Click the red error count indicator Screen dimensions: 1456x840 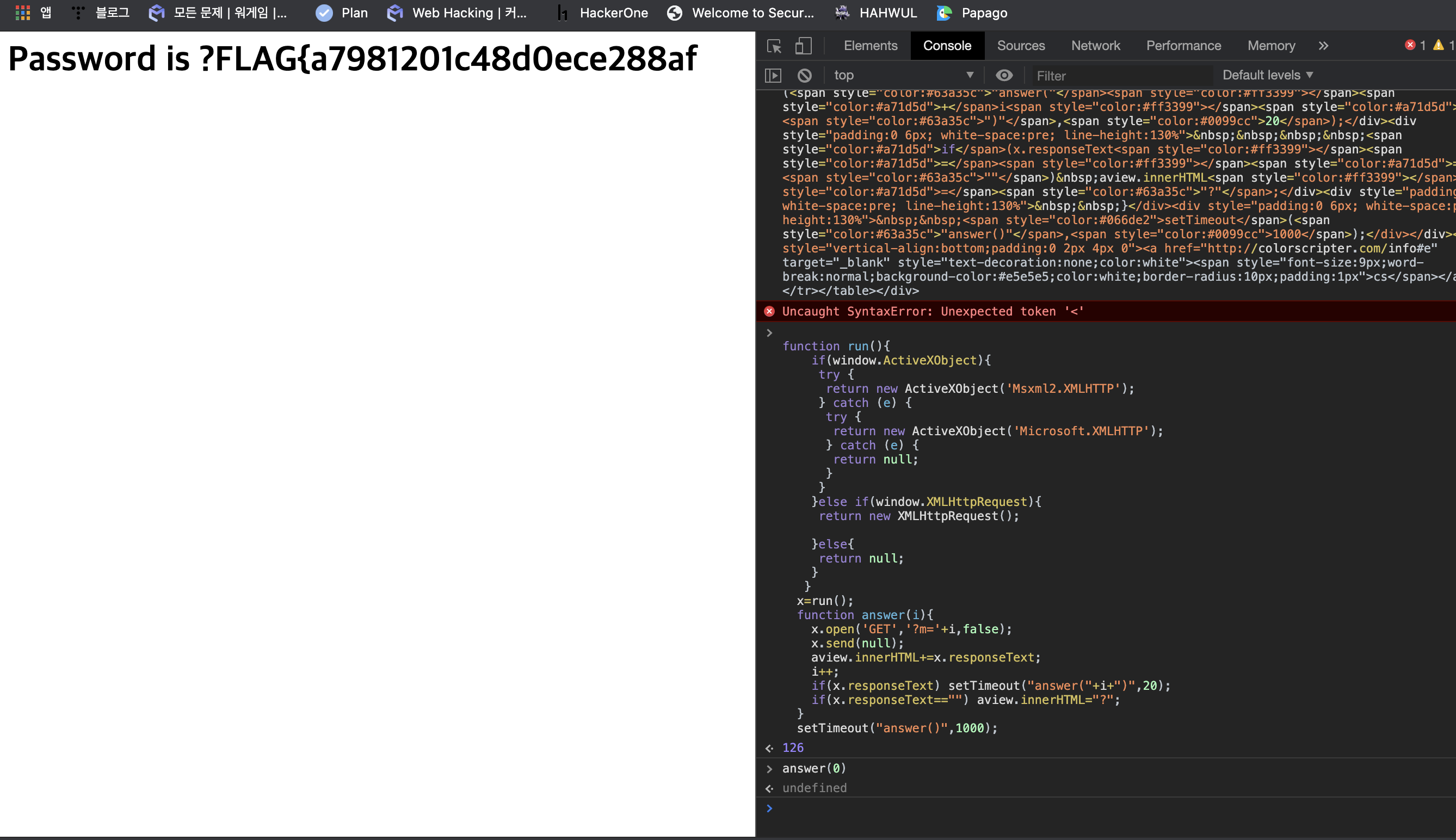(x=1415, y=45)
